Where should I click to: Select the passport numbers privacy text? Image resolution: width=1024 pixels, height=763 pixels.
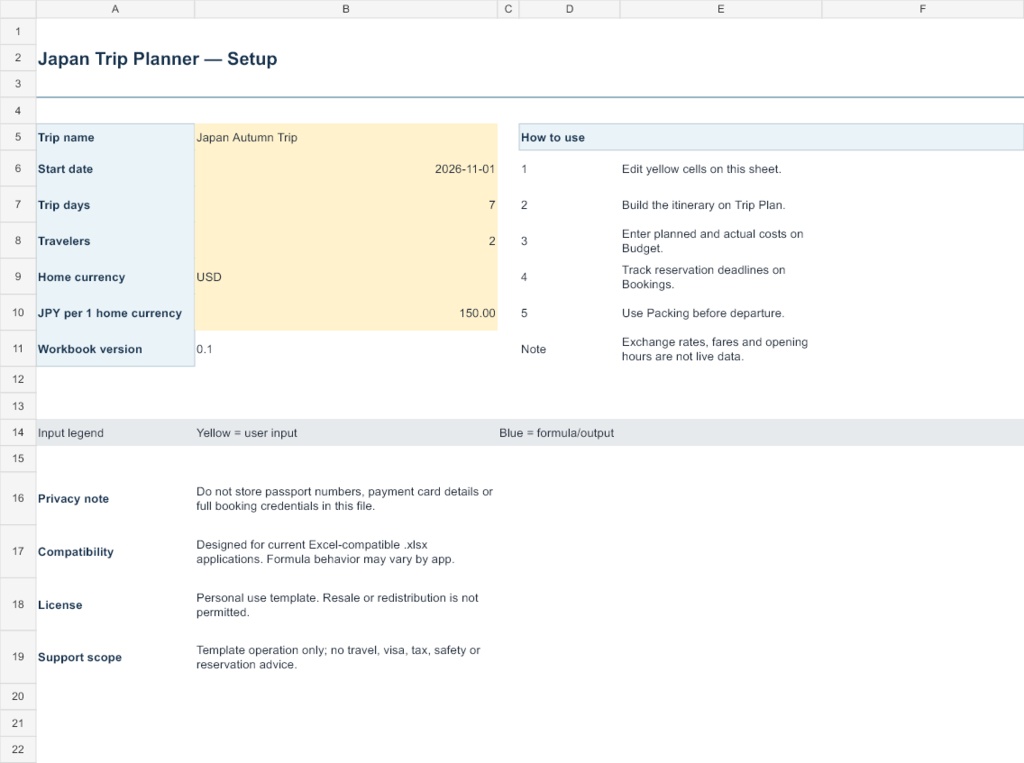click(x=345, y=498)
